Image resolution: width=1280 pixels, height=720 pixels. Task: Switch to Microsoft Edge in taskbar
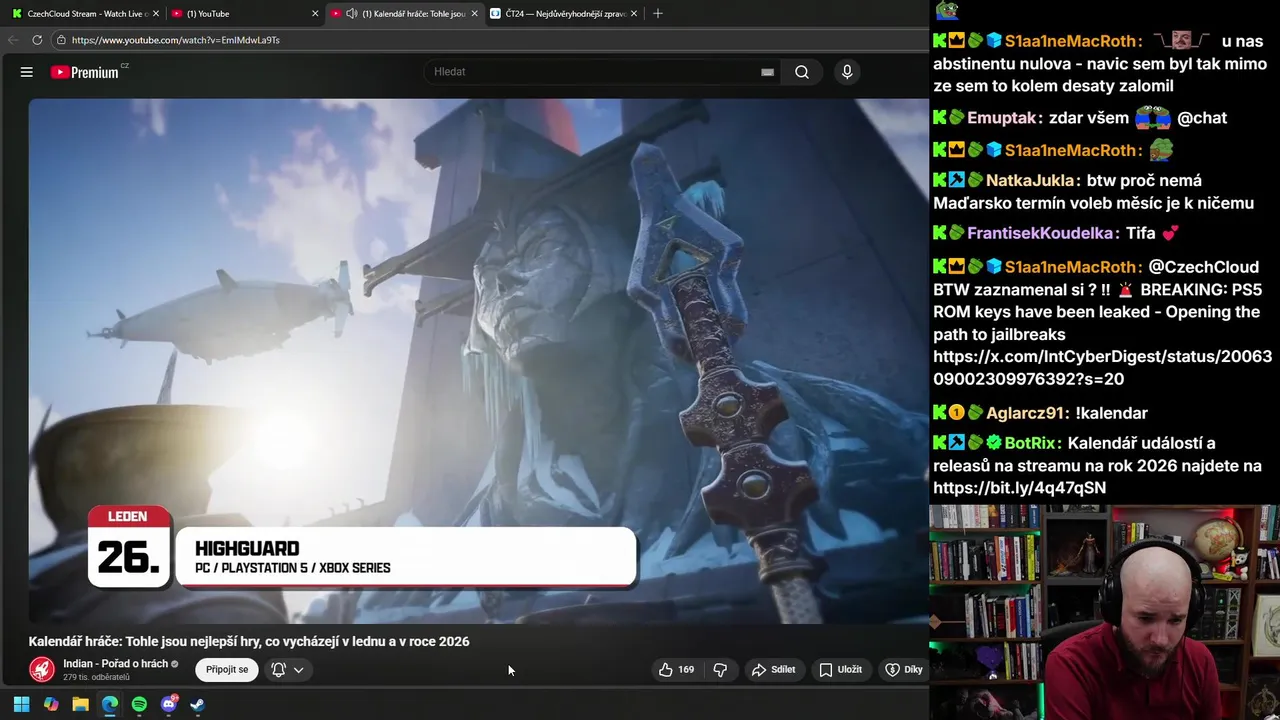110,704
